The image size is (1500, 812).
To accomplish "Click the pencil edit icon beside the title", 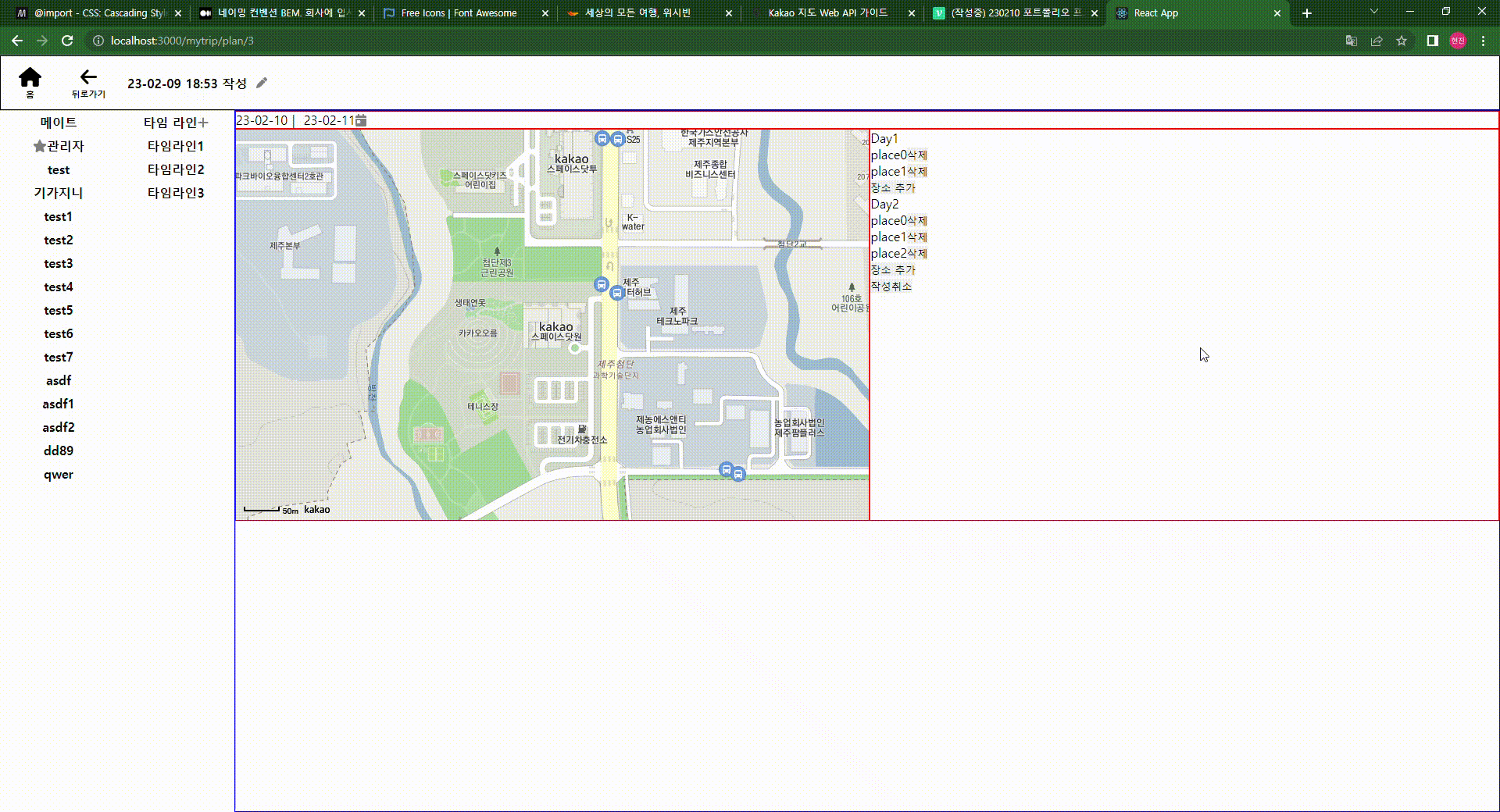I will tap(262, 83).
